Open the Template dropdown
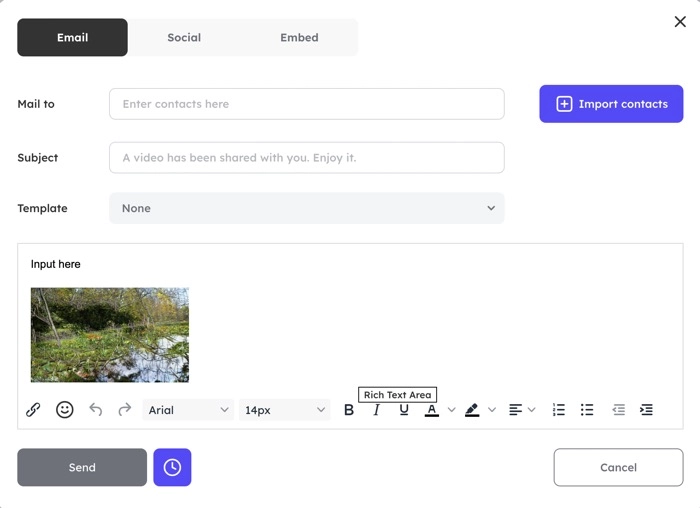Image resolution: width=700 pixels, height=508 pixels. click(x=306, y=208)
